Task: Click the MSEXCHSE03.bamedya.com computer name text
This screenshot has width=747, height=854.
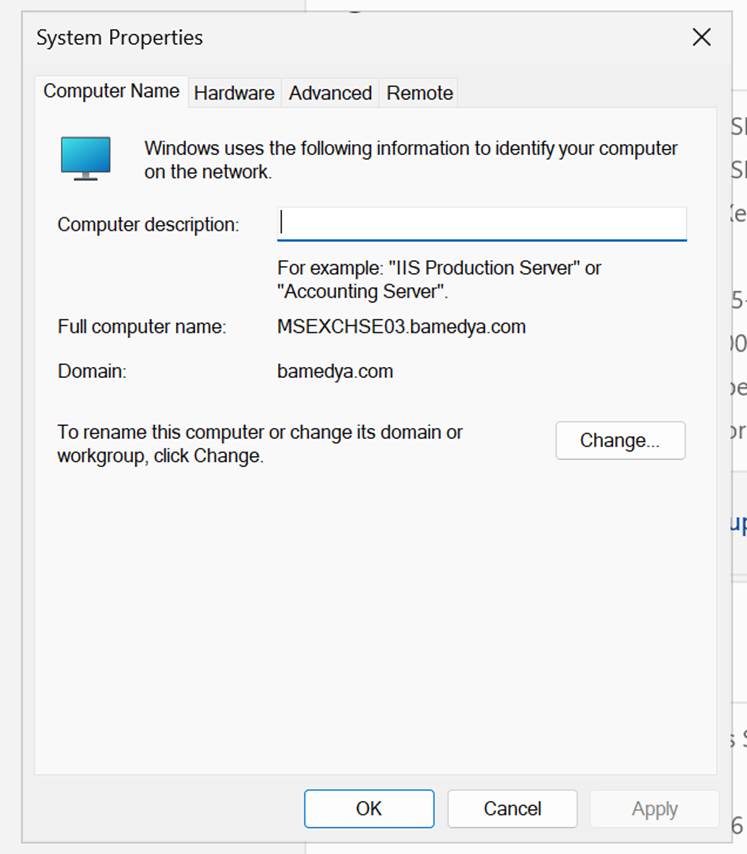Action: tap(401, 327)
